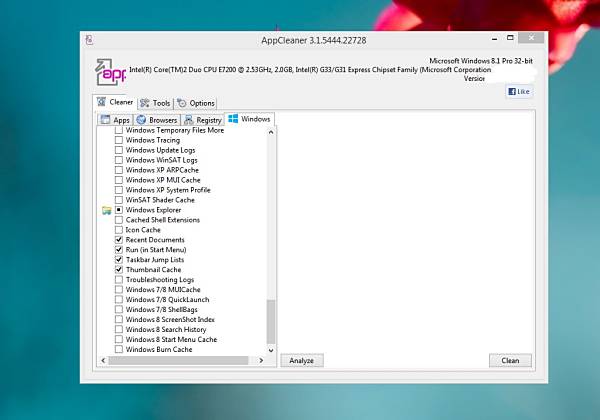
Task: Check Troubleshooting Logs
Action: point(119,280)
